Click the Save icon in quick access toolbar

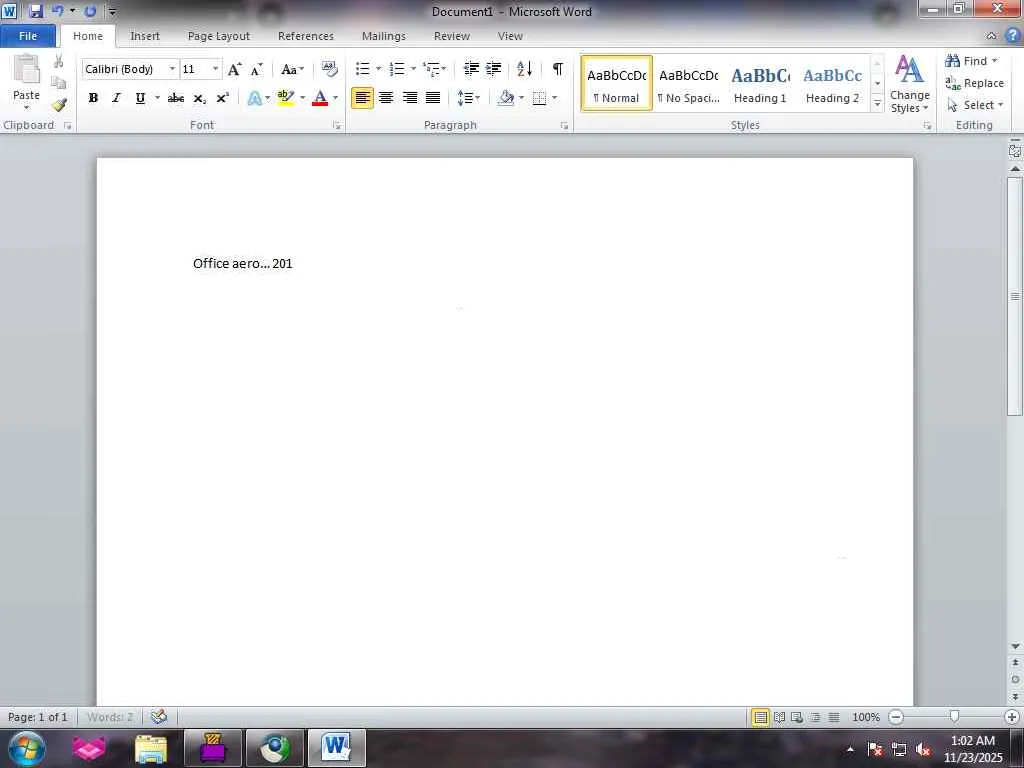coord(36,11)
